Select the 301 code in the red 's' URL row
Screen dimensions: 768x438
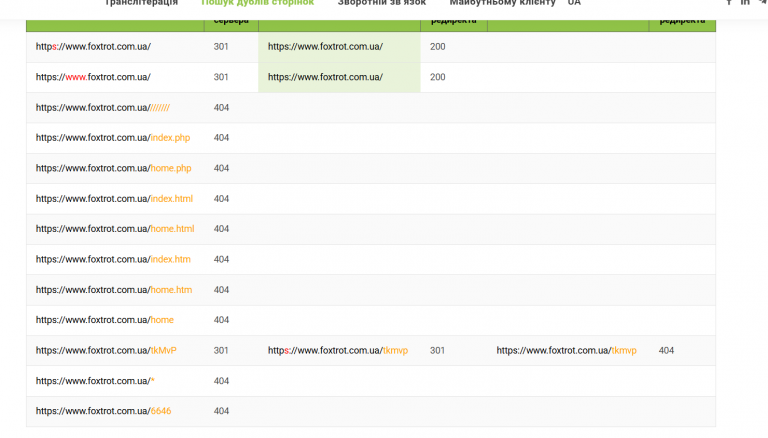tap(221, 47)
